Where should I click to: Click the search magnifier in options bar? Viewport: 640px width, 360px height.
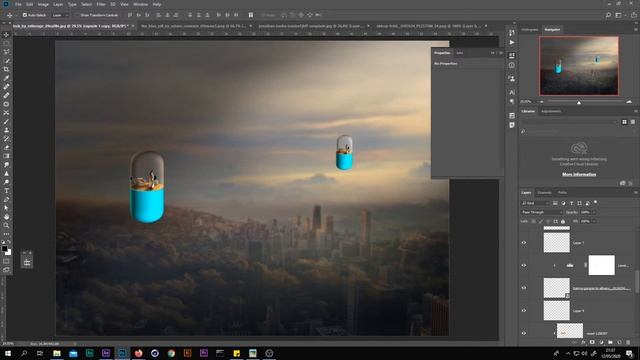(x=608, y=15)
